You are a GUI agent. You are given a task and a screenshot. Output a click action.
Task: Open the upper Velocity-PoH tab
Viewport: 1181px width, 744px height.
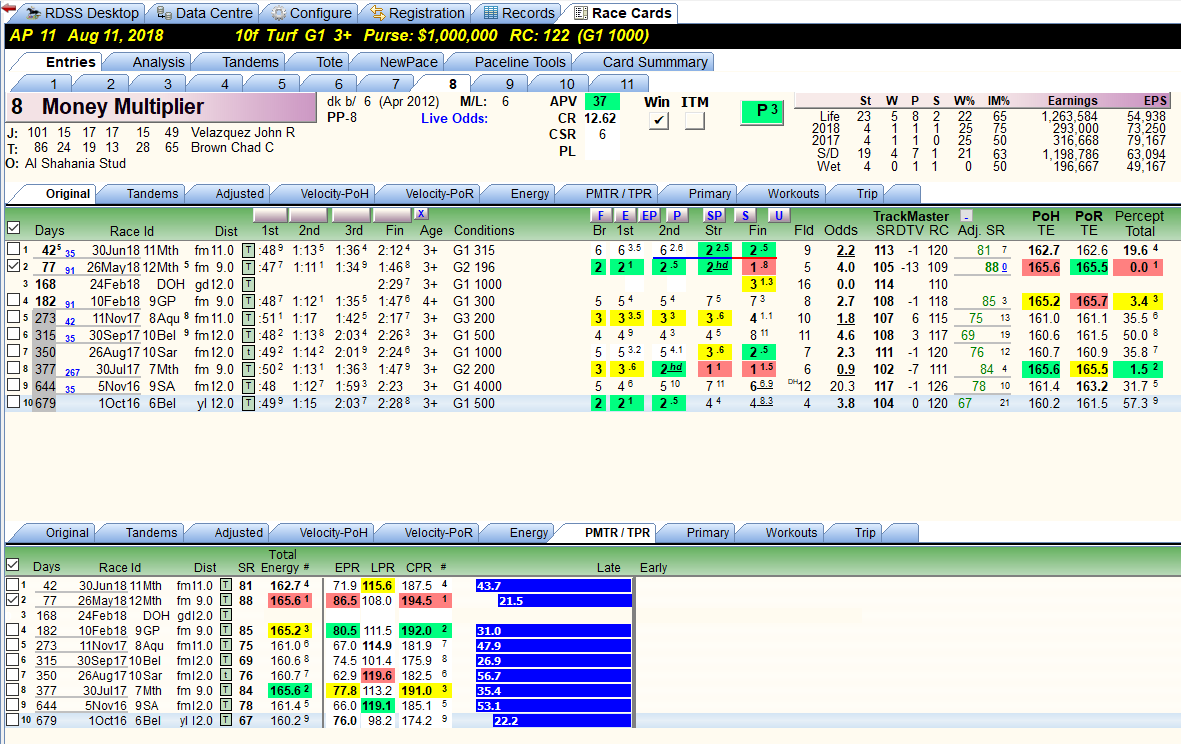tap(334, 194)
